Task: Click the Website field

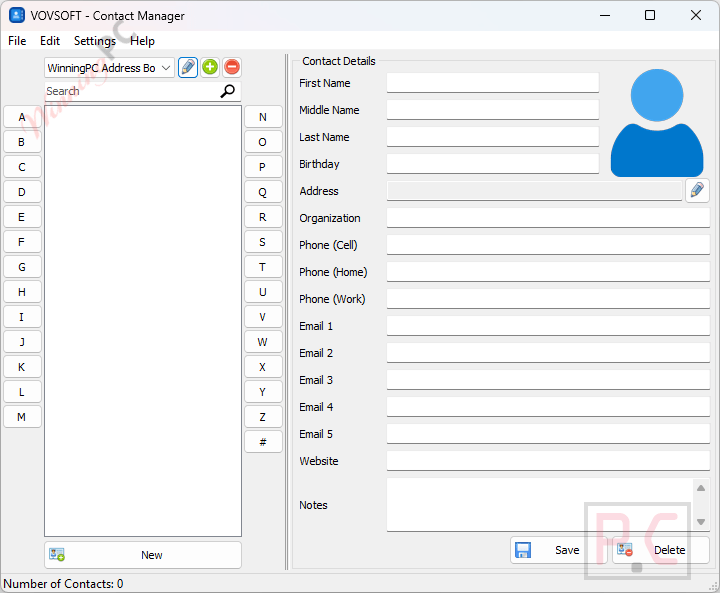Action: (548, 461)
